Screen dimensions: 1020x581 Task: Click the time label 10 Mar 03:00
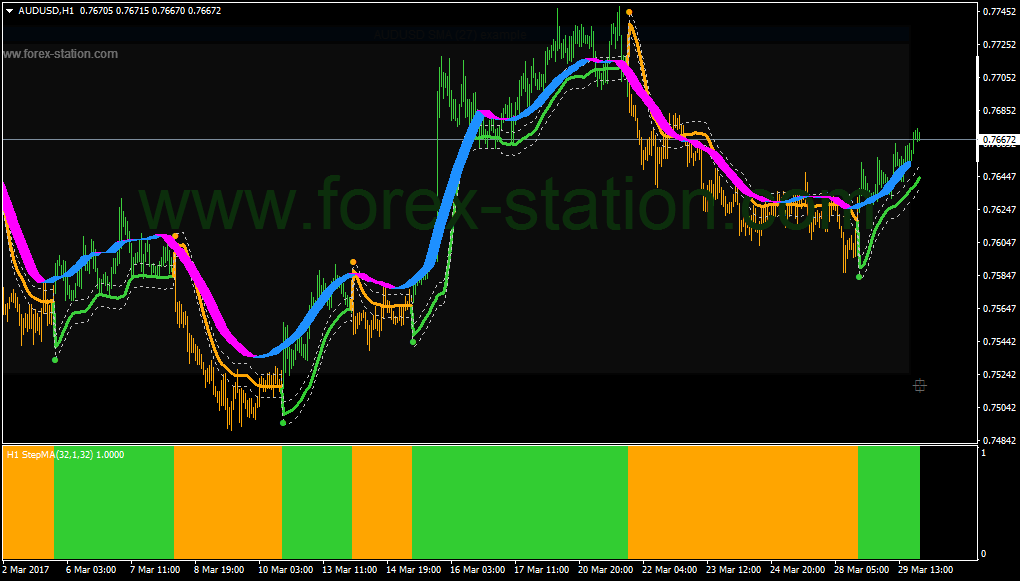pyautogui.click(x=284, y=569)
